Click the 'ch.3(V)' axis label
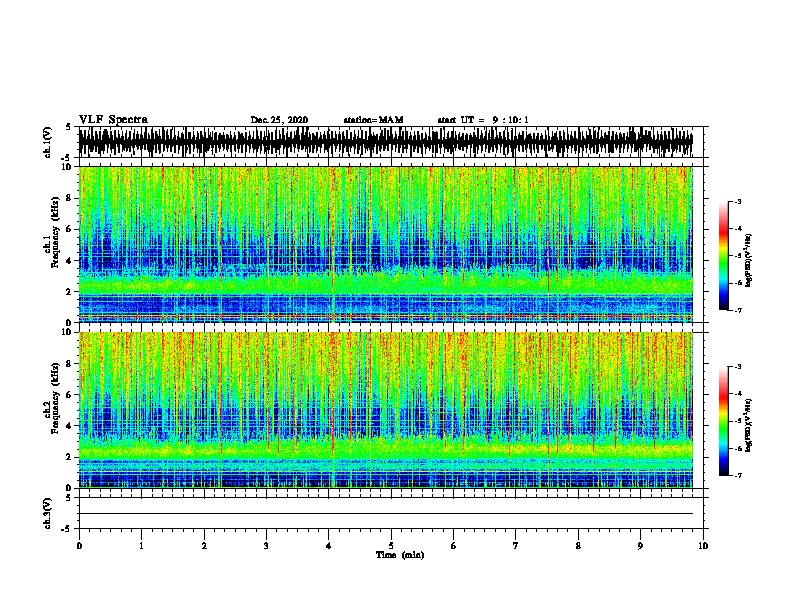 click(x=47, y=513)
